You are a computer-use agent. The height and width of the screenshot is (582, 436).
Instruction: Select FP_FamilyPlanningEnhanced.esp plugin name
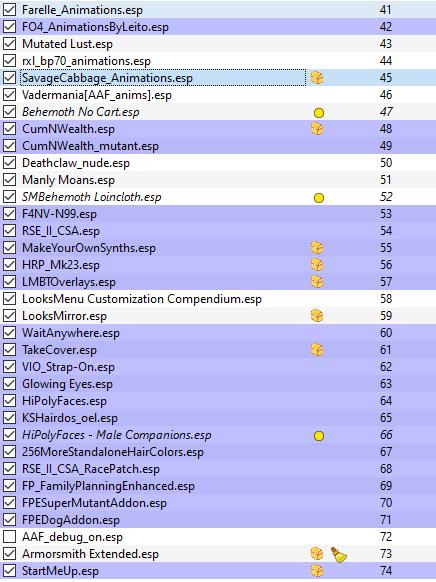click(x=108, y=486)
